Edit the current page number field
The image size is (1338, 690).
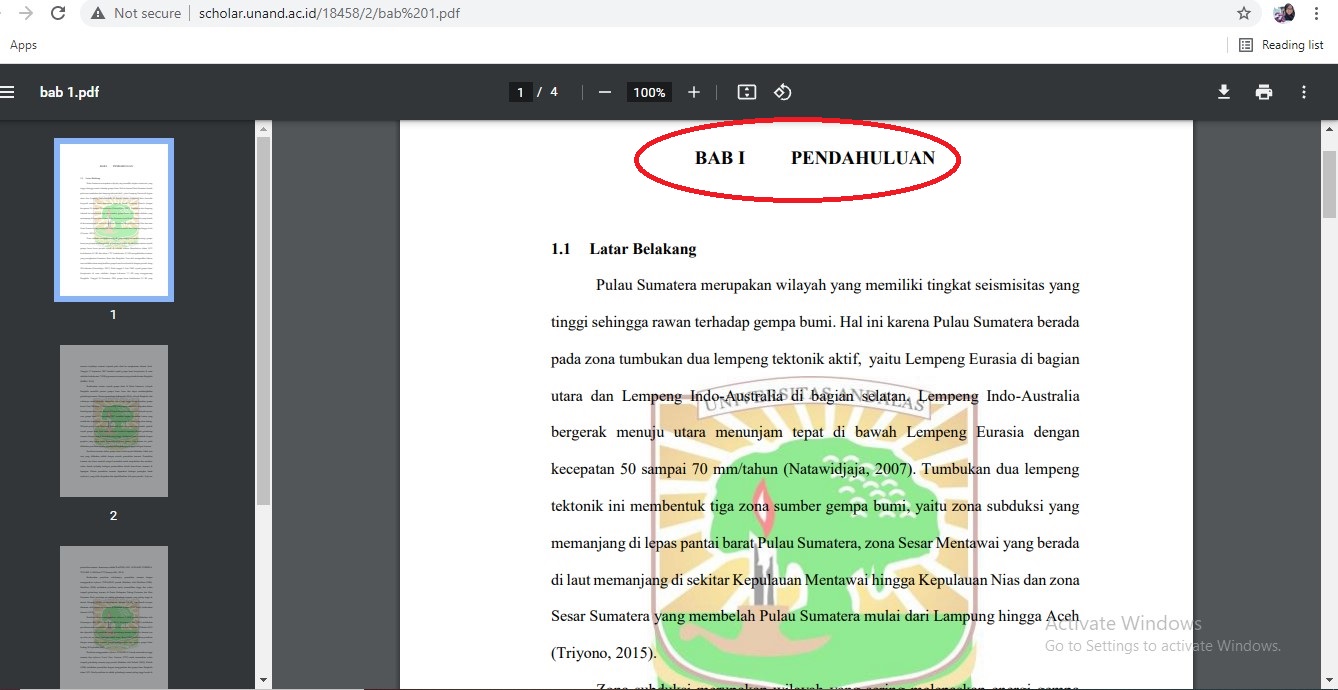tap(519, 92)
